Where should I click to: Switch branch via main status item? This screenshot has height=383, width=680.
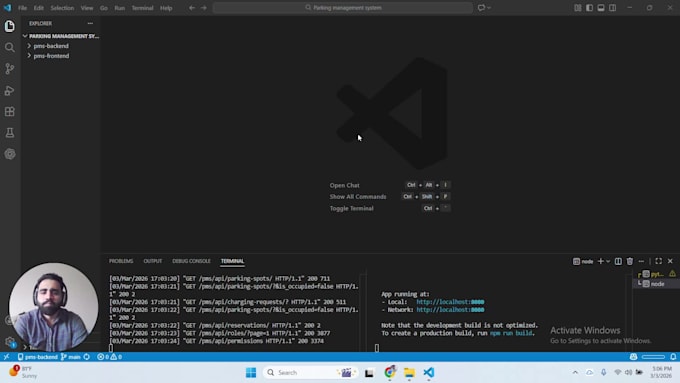coord(71,357)
